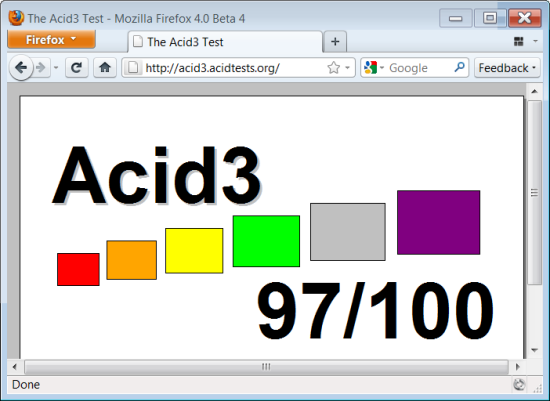Click the vertical scrollbar down arrow
550x401 pixels.
535,350
